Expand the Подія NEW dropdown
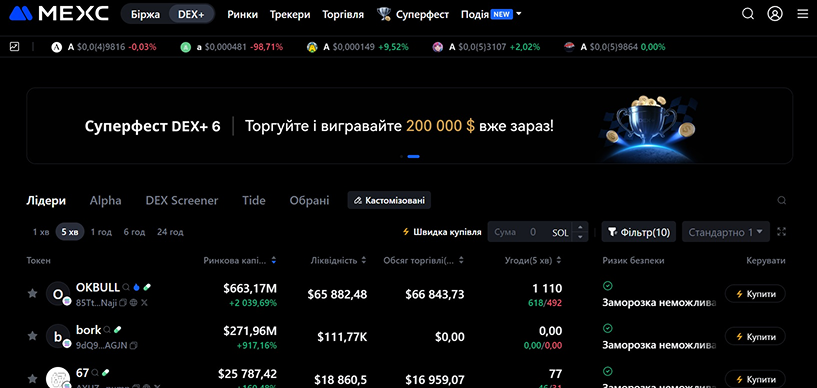The height and width of the screenshot is (388, 817). click(x=491, y=15)
